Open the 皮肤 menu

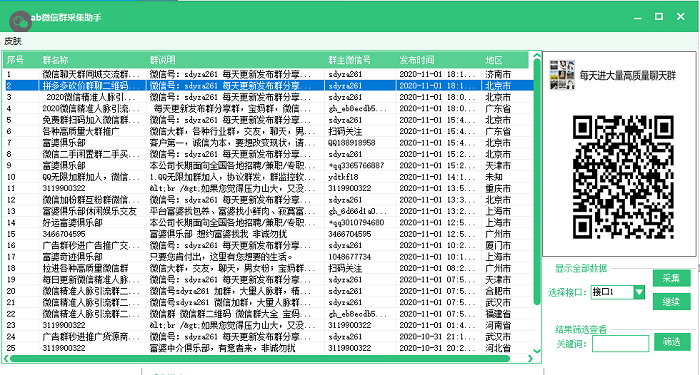[13, 41]
